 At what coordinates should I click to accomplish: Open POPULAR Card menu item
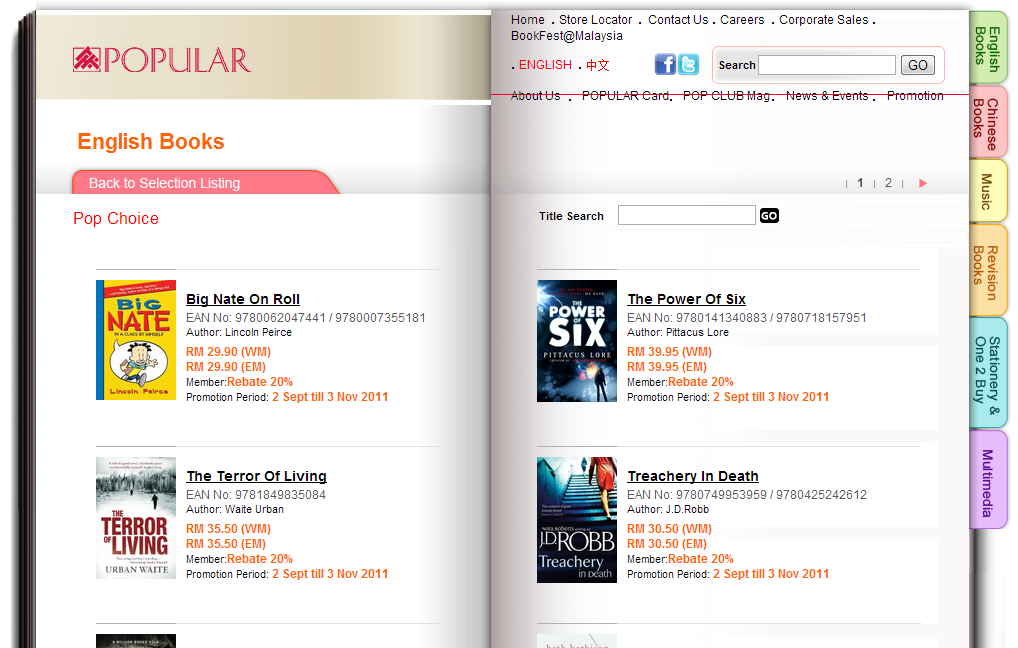(625, 95)
